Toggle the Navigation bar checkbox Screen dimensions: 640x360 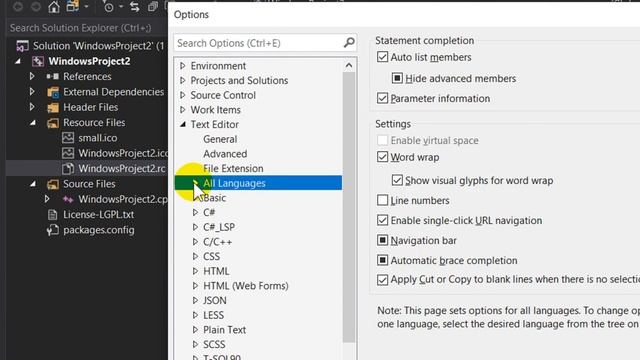point(382,240)
